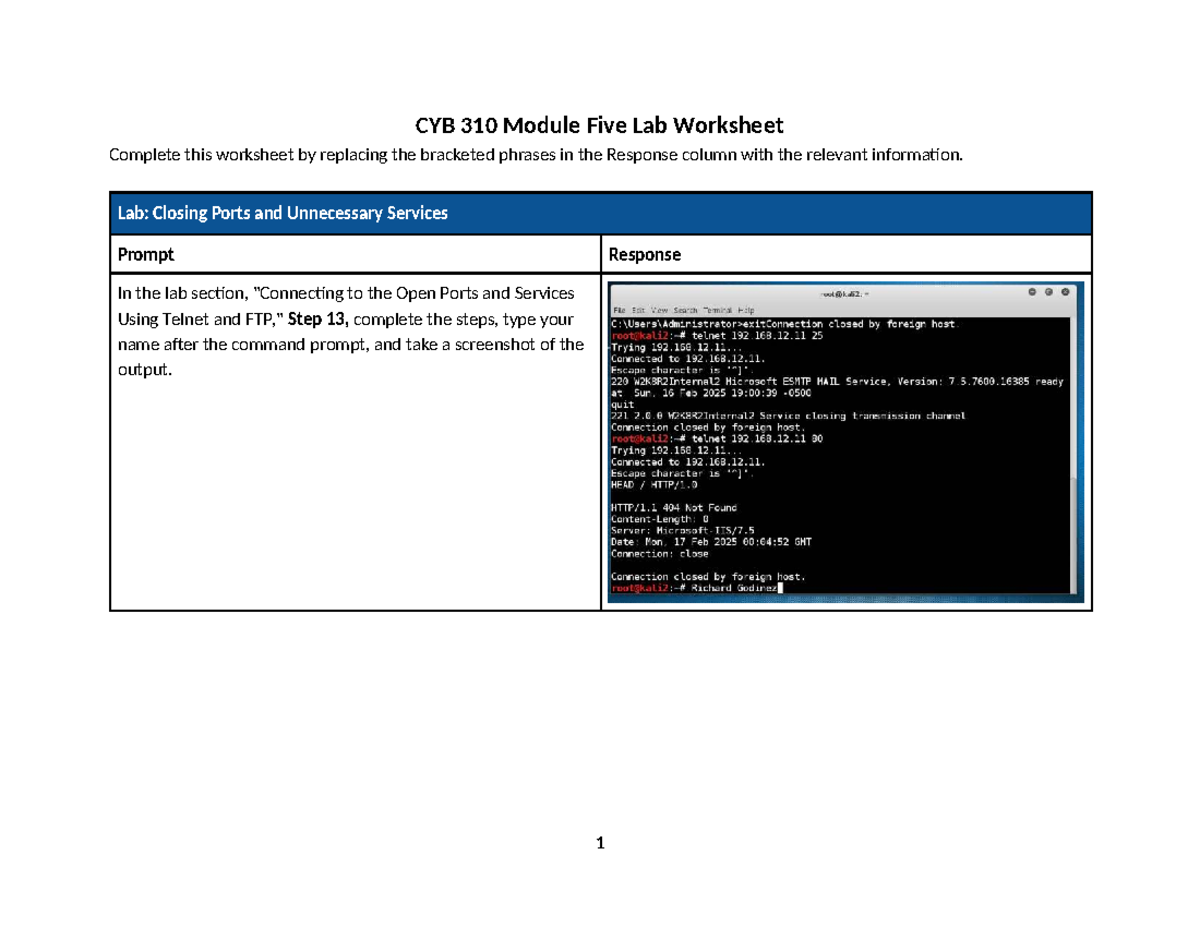
Task: Click the root@kali2 title bar
Action: tap(845, 291)
